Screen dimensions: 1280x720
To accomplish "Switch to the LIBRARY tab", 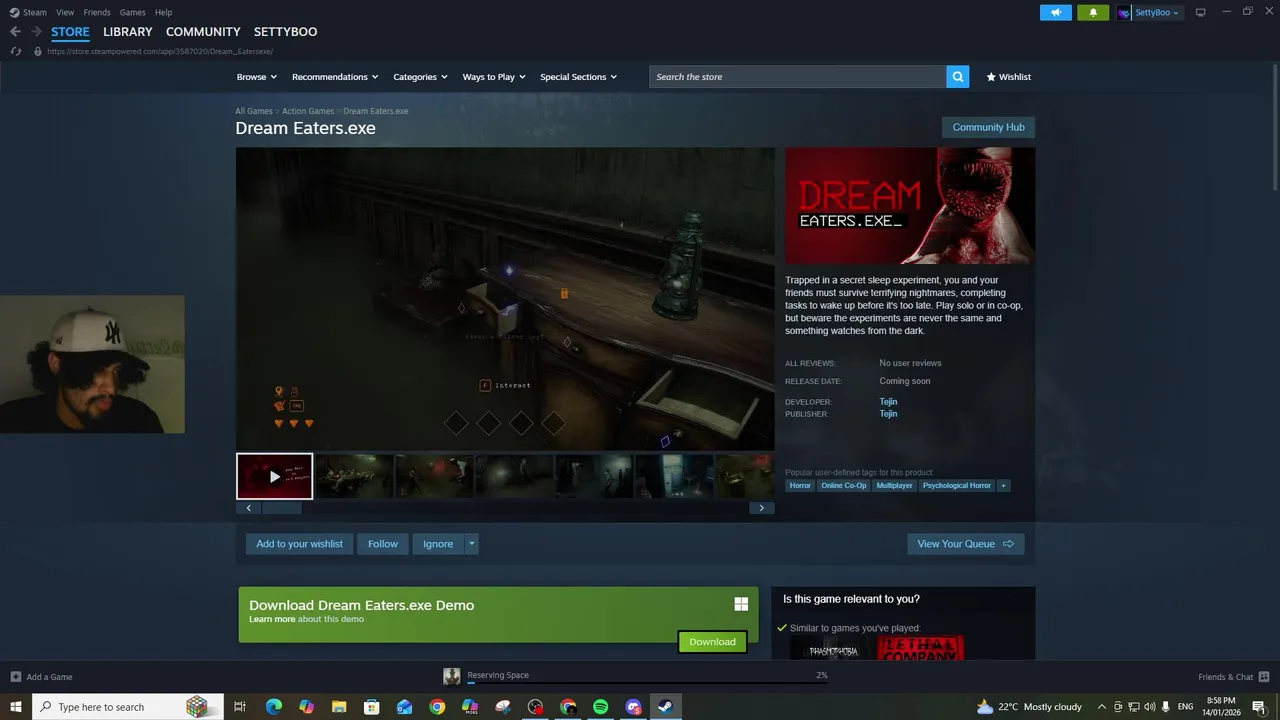I will click(128, 32).
